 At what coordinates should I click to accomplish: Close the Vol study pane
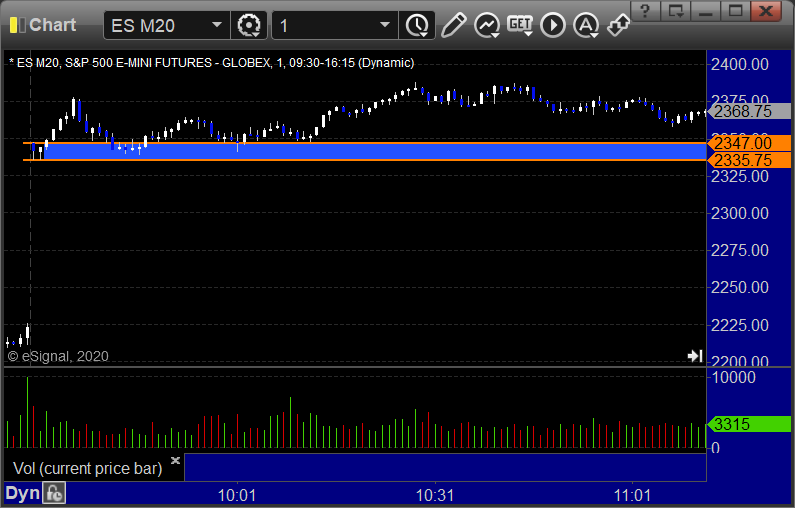175,460
